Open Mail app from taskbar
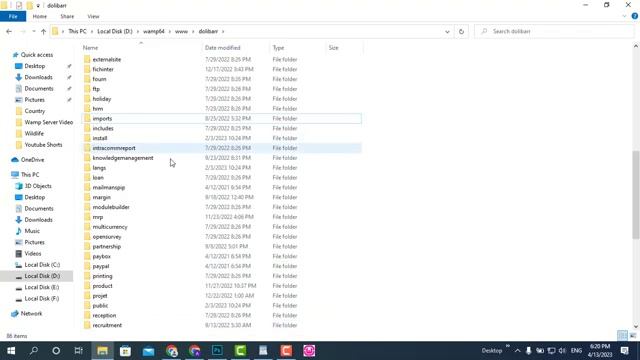The width and height of the screenshot is (640, 360). click(x=149, y=351)
